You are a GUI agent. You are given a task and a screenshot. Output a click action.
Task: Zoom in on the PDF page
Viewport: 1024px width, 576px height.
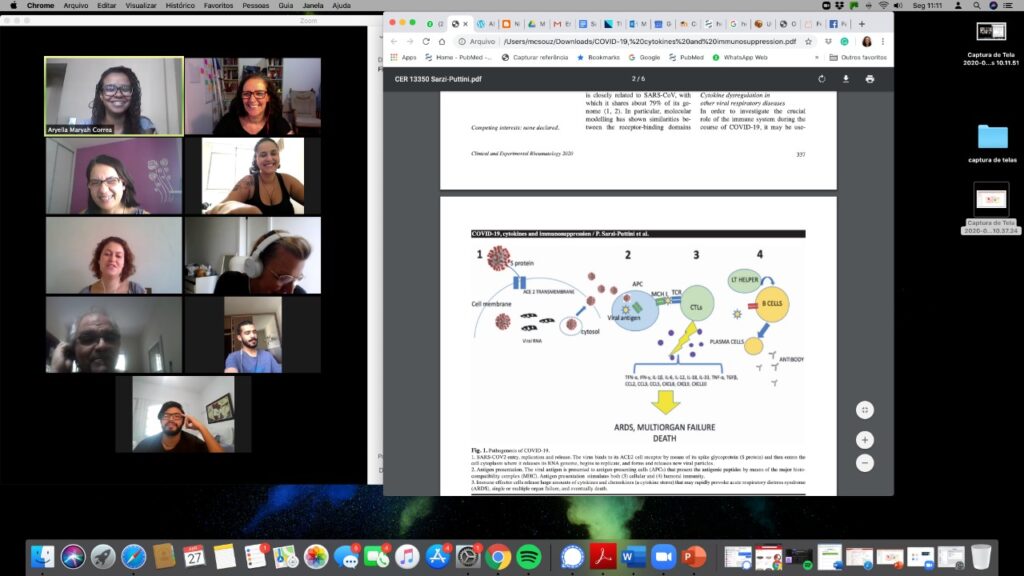click(865, 440)
